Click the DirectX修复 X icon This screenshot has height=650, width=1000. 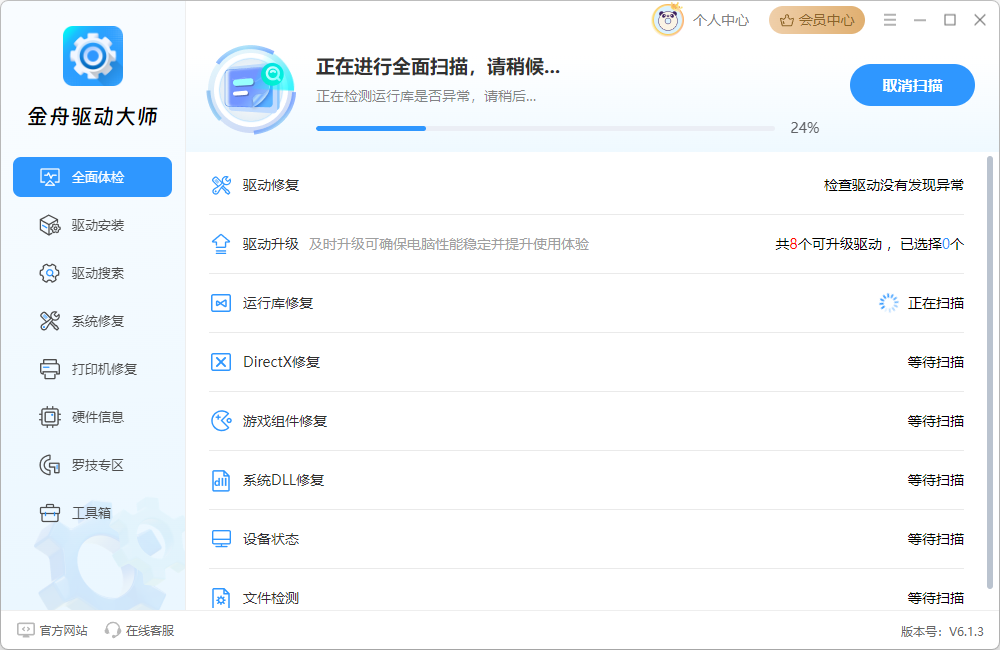pos(221,362)
